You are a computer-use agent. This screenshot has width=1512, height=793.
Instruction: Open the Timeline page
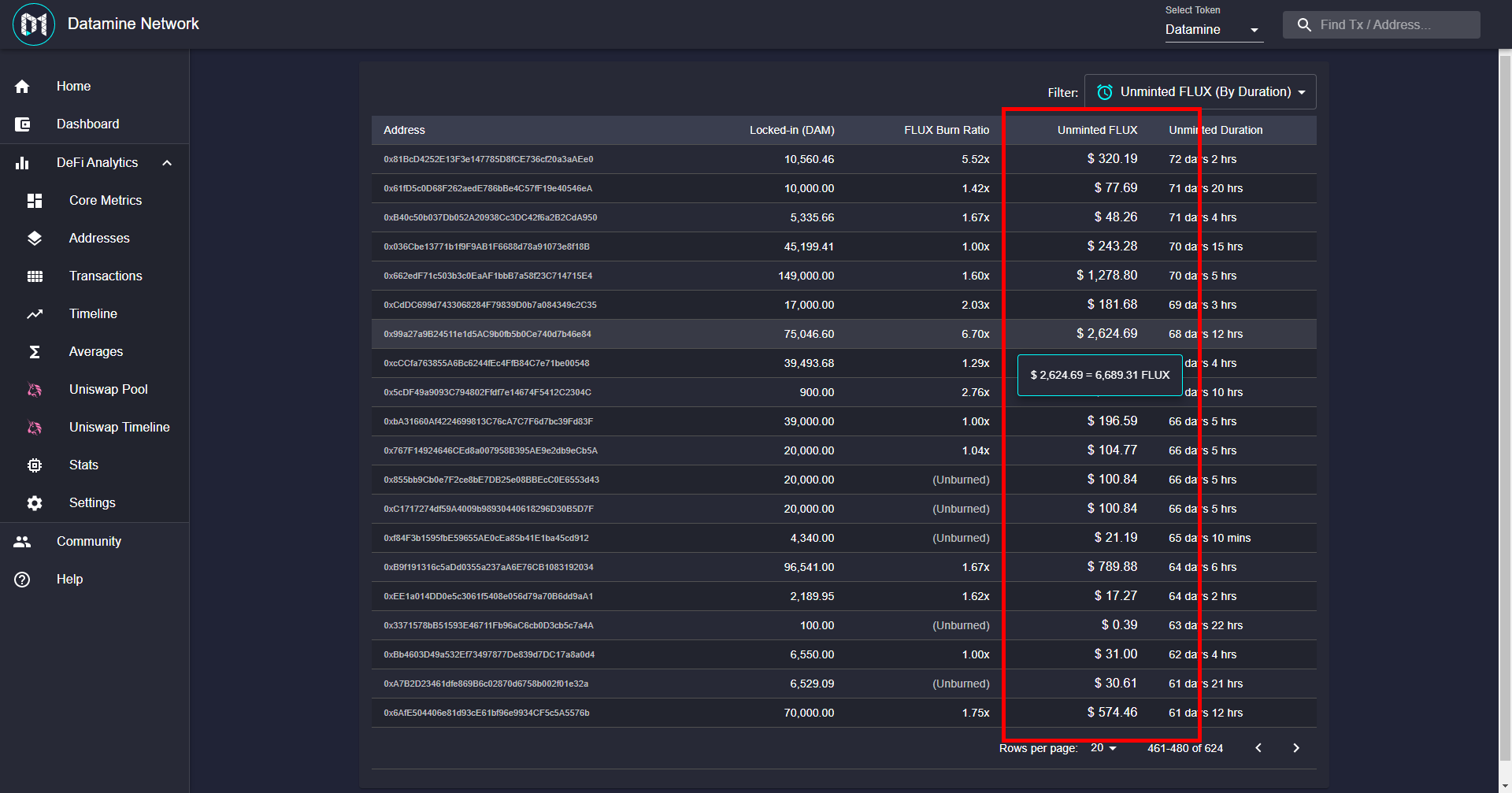click(94, 314)
